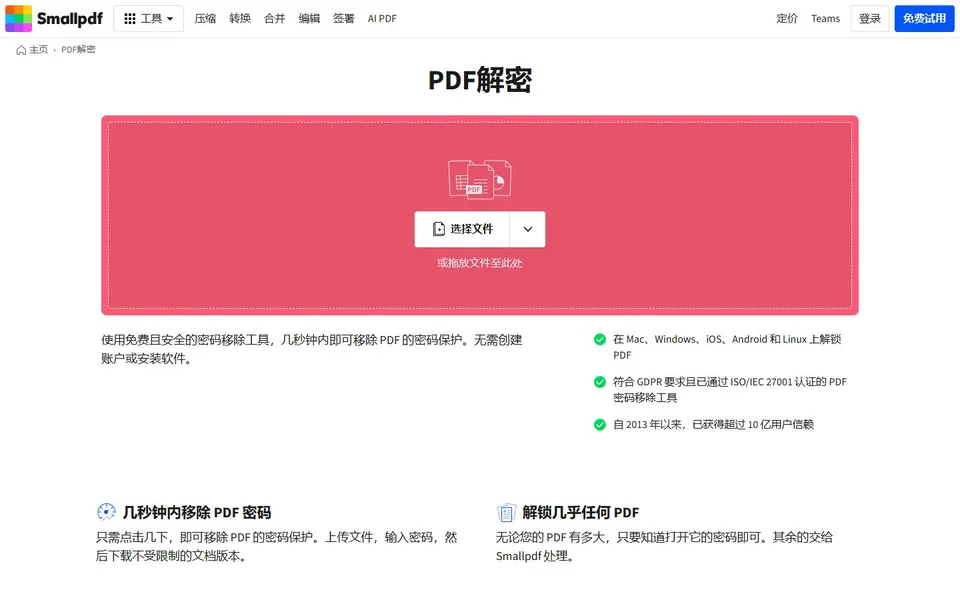The image size is (960, 600).
Task: Click the green checkmark beside Mac, Windows line
Action: tap(600, 339)
